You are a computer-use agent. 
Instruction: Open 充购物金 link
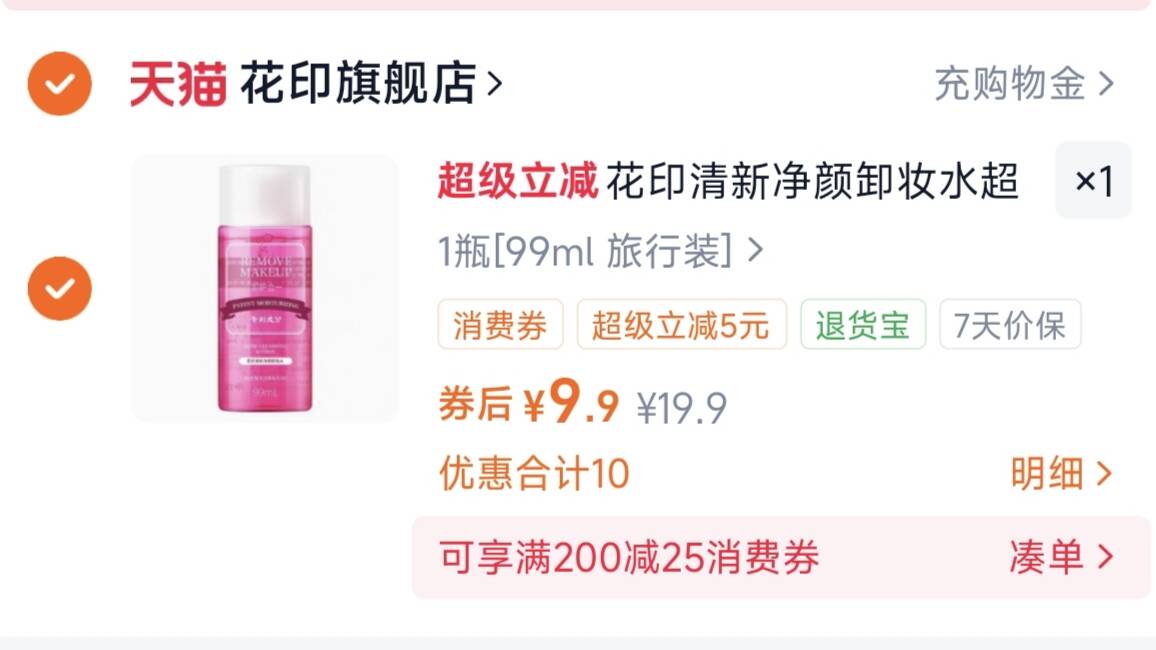(x=1010, y=83)
